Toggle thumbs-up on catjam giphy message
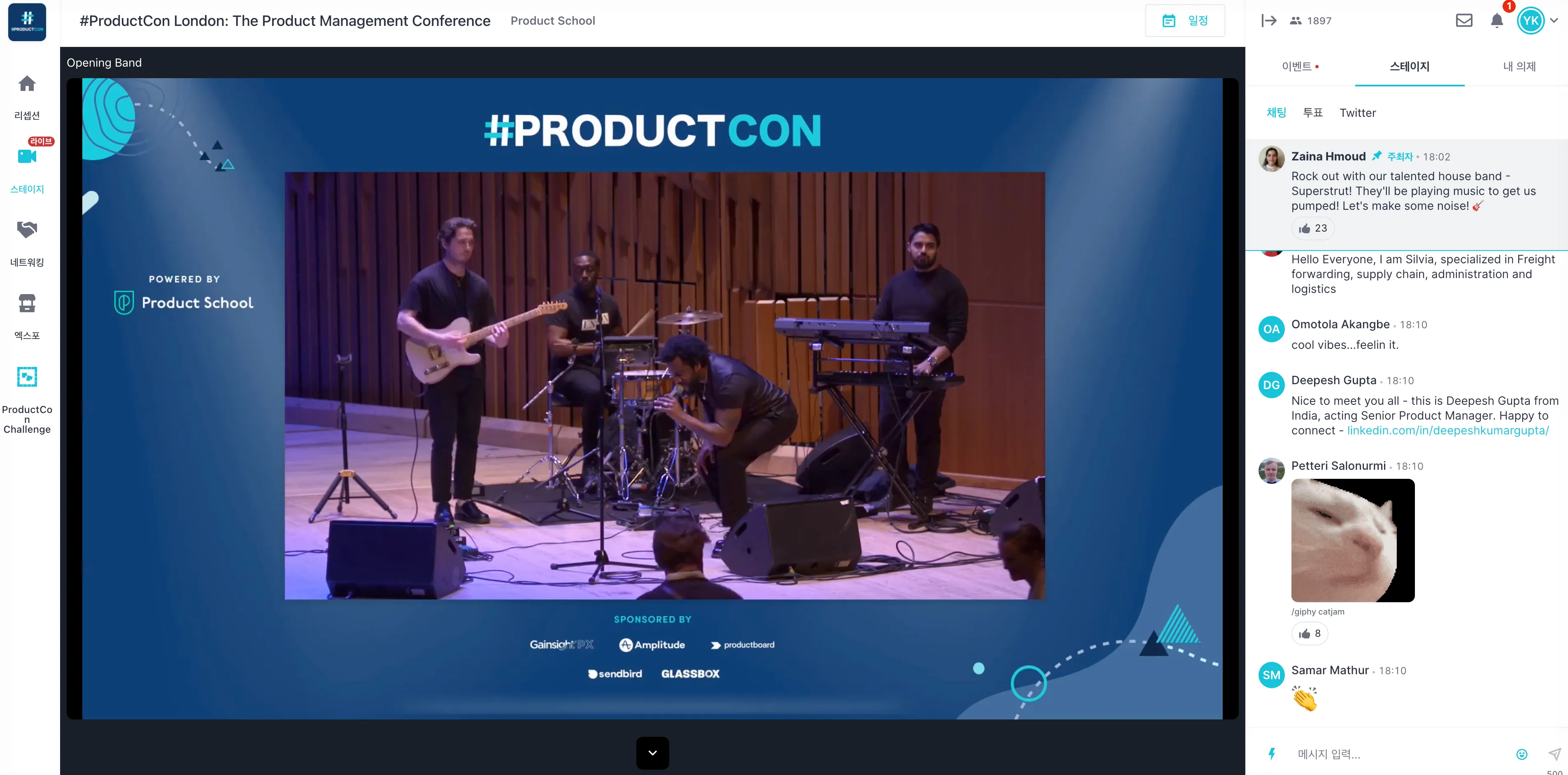 pyautogui.click(x=1309, y=634)
